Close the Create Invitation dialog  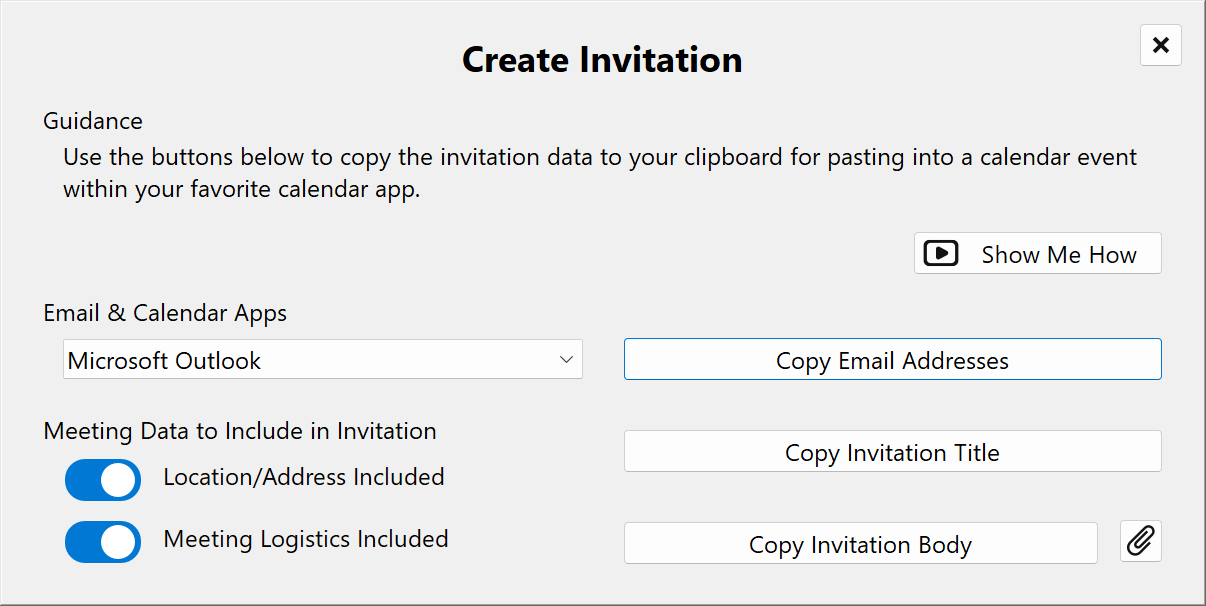1160,45
